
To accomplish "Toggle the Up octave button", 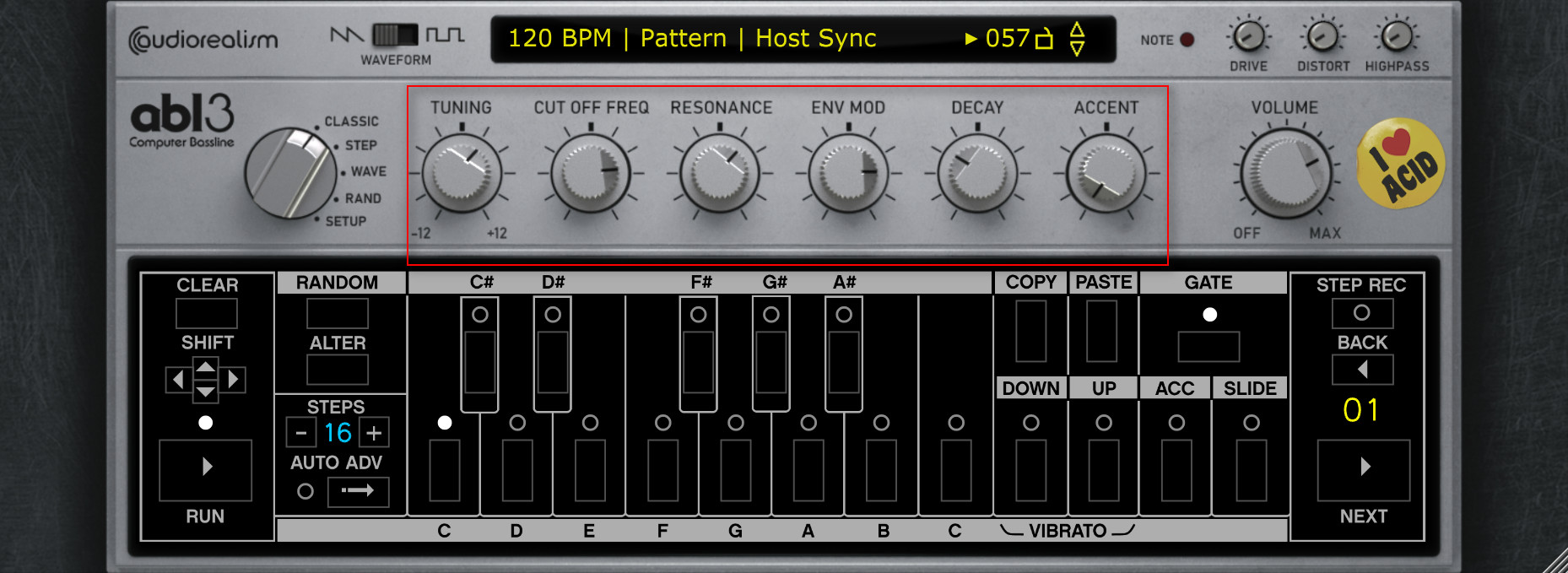I will pos(1104,470).
